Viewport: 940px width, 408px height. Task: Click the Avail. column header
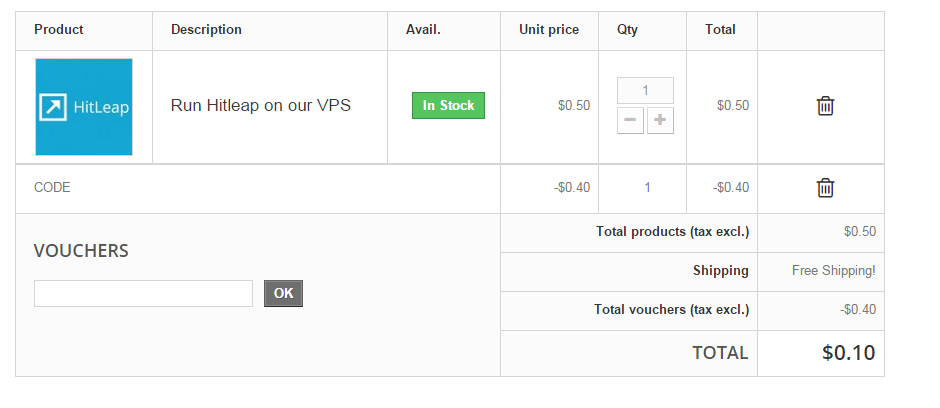coord(423,29)
